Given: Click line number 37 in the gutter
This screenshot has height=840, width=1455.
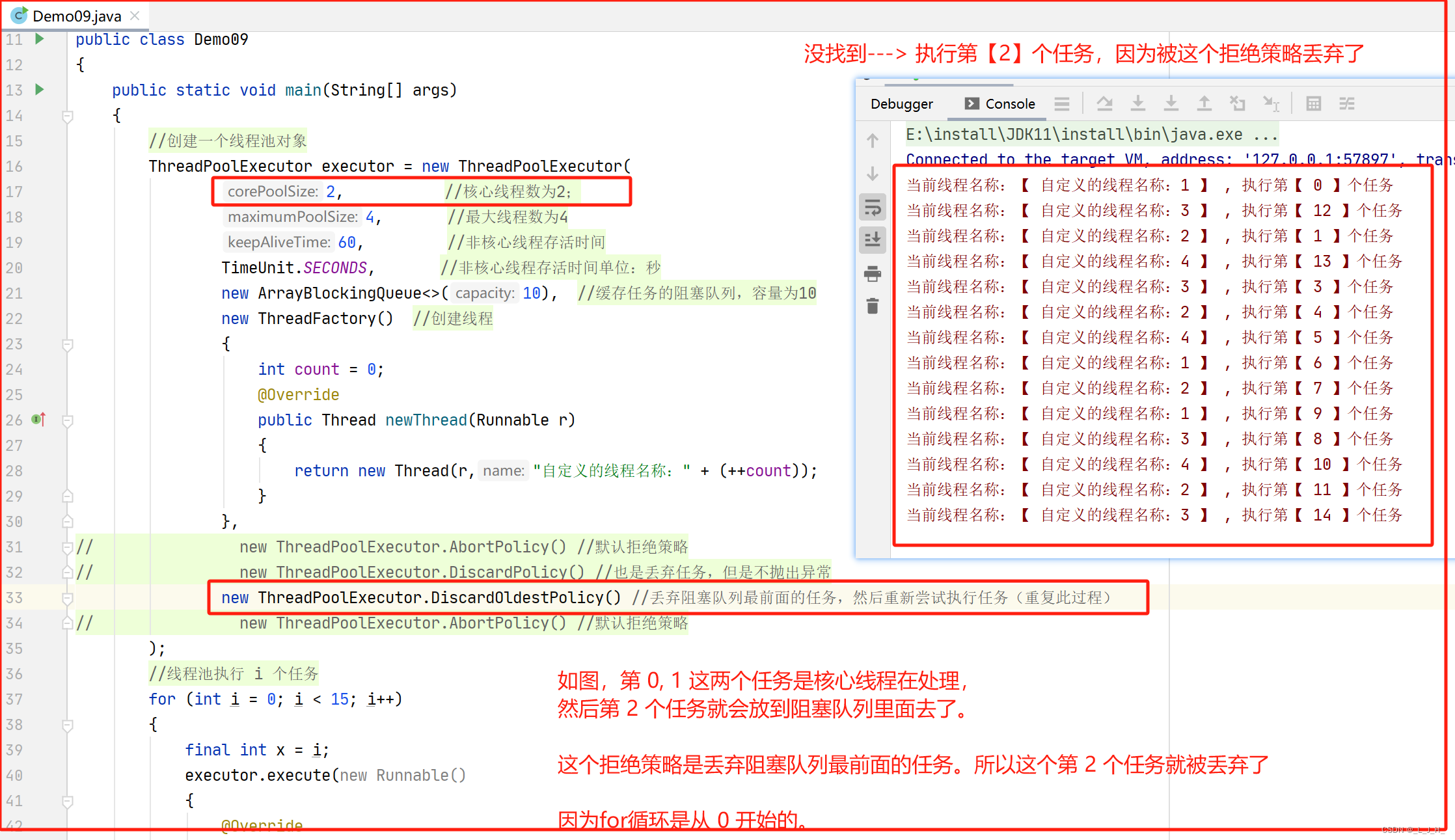Looking at the screenshot, I should [x=14, y=699].
